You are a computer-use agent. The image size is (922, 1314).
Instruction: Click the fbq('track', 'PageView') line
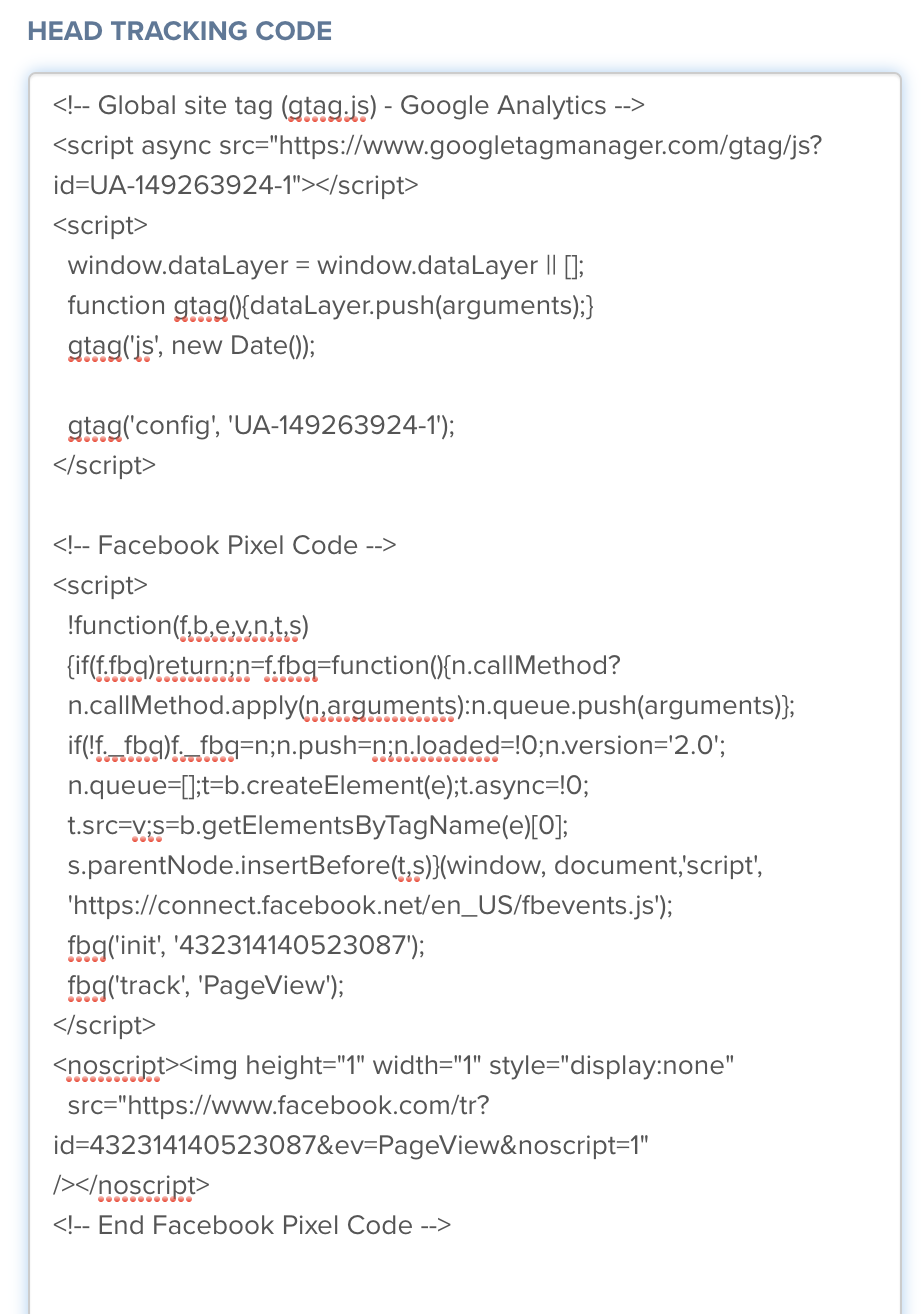[x=206, y=985]
